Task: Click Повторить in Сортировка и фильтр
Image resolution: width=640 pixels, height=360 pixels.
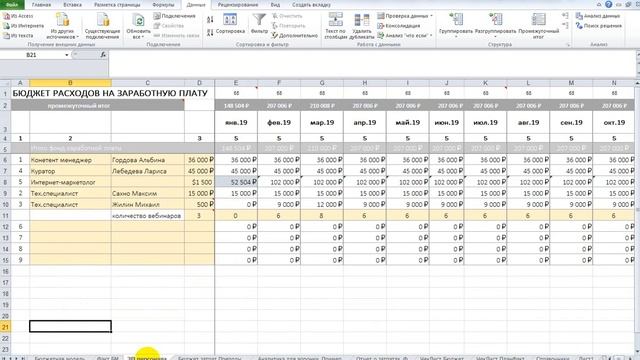Action: click(289, 26)
